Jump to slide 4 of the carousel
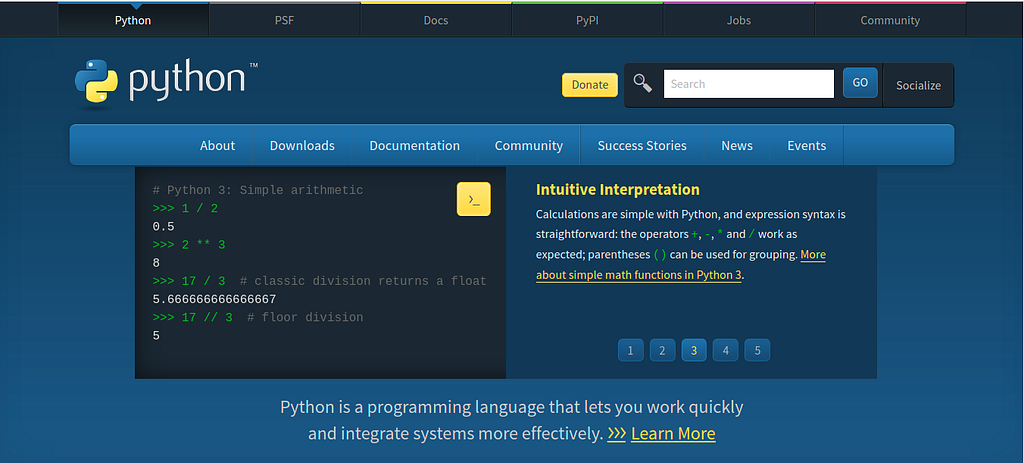1024x463 pixels. tap(726, 350)
